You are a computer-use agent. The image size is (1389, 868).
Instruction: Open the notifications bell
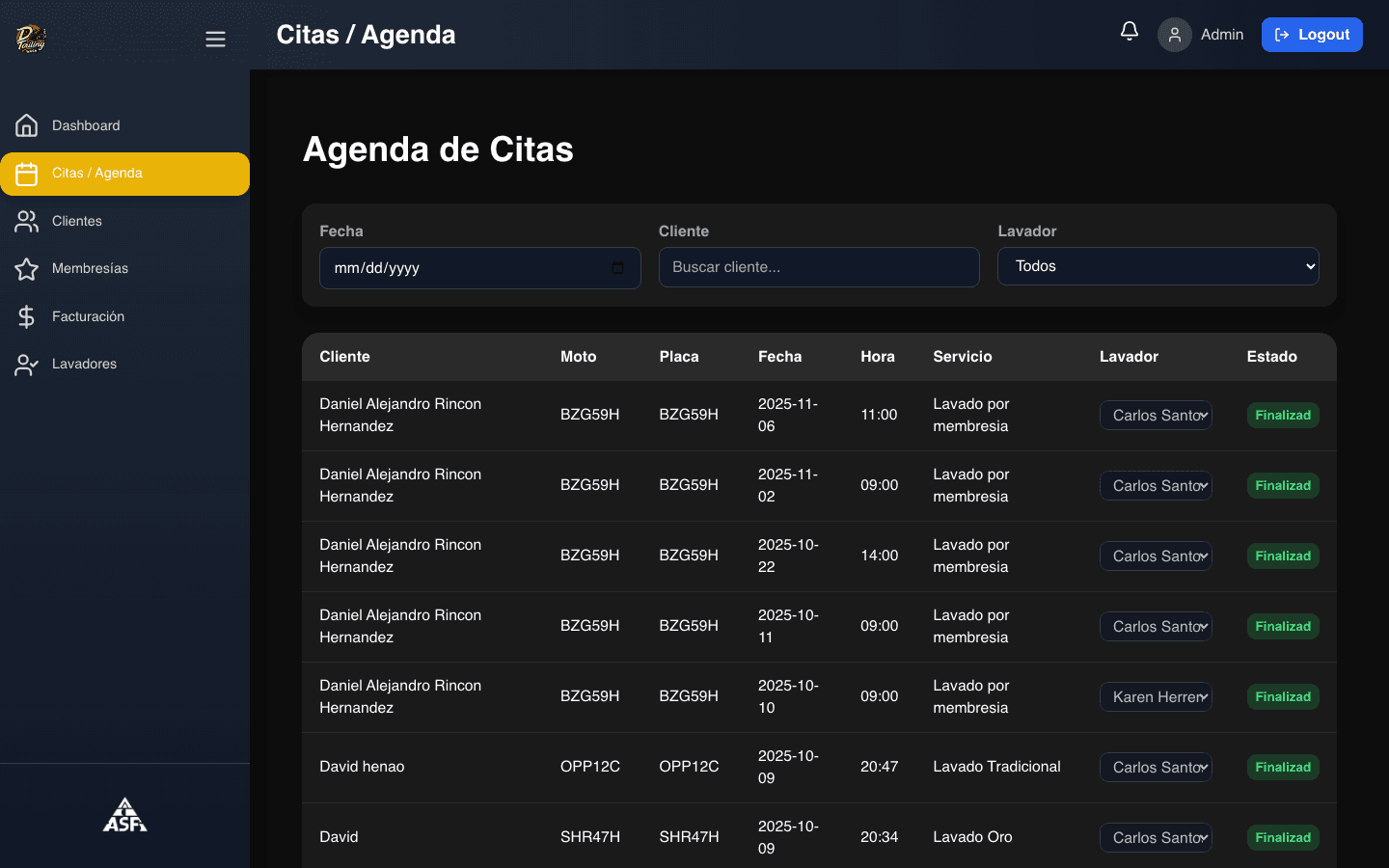pyautogui.click(x=1130, y=32)
